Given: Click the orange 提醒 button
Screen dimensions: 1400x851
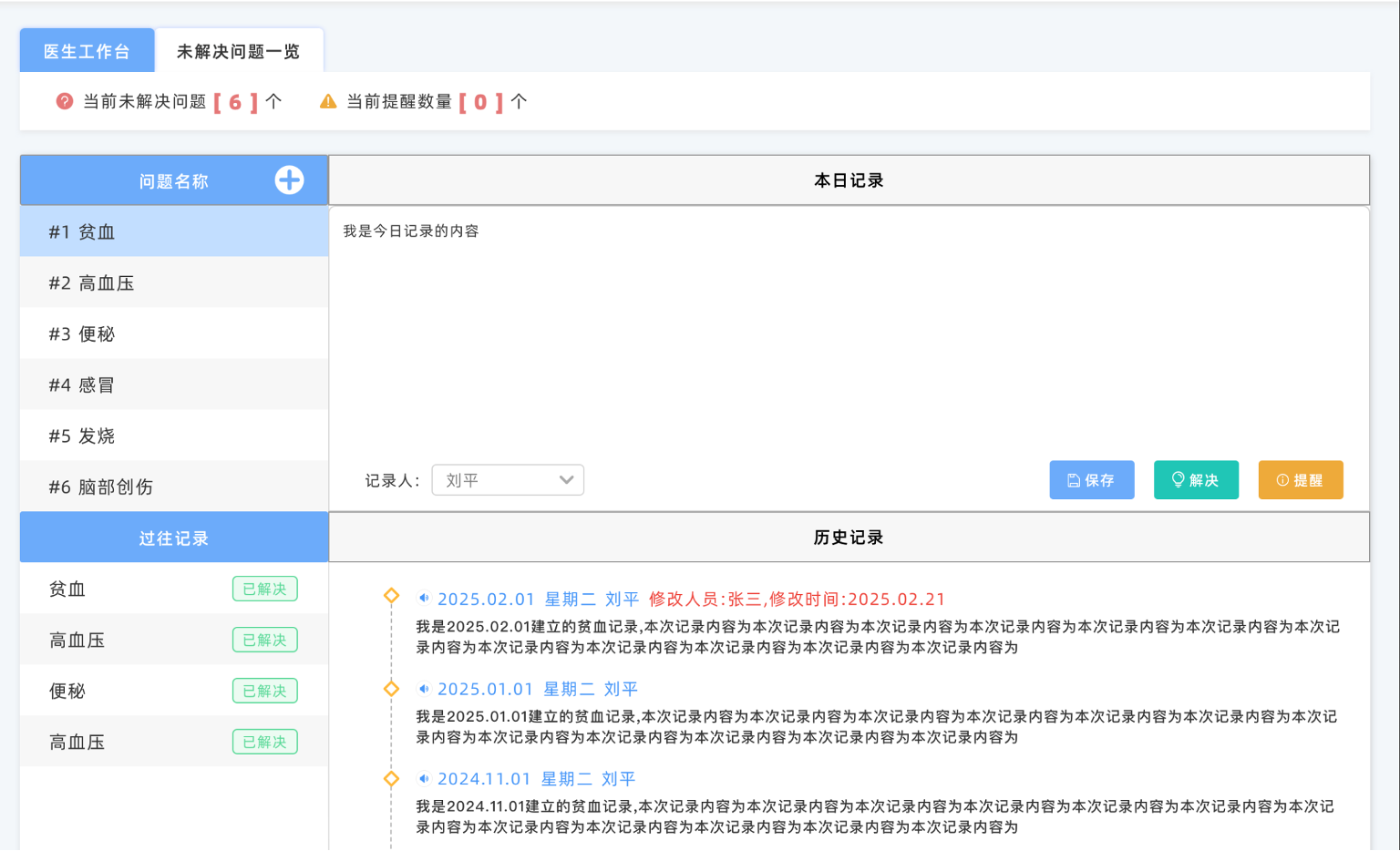Looking at the screenshot, I should pyautogui.click(x=1300, y=480).
